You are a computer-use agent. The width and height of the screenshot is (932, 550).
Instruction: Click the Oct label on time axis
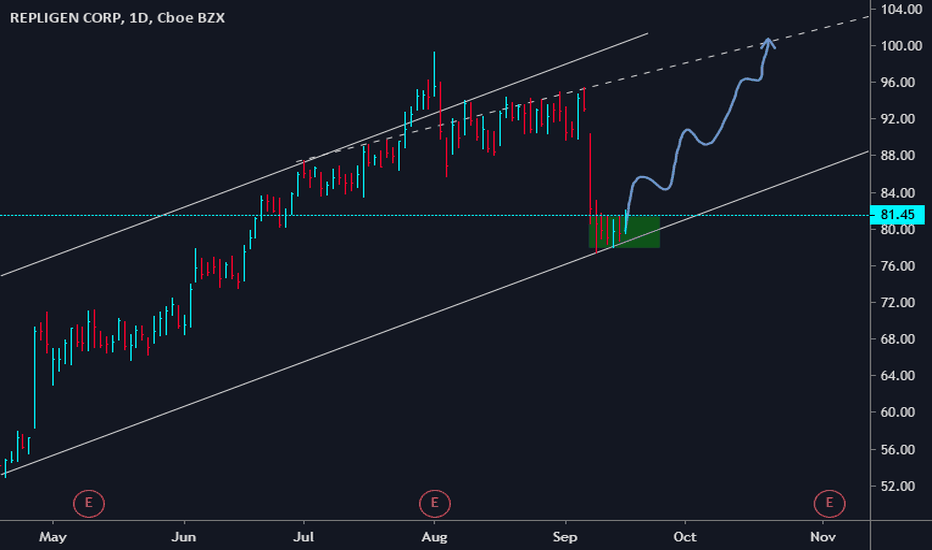point(685,537)
